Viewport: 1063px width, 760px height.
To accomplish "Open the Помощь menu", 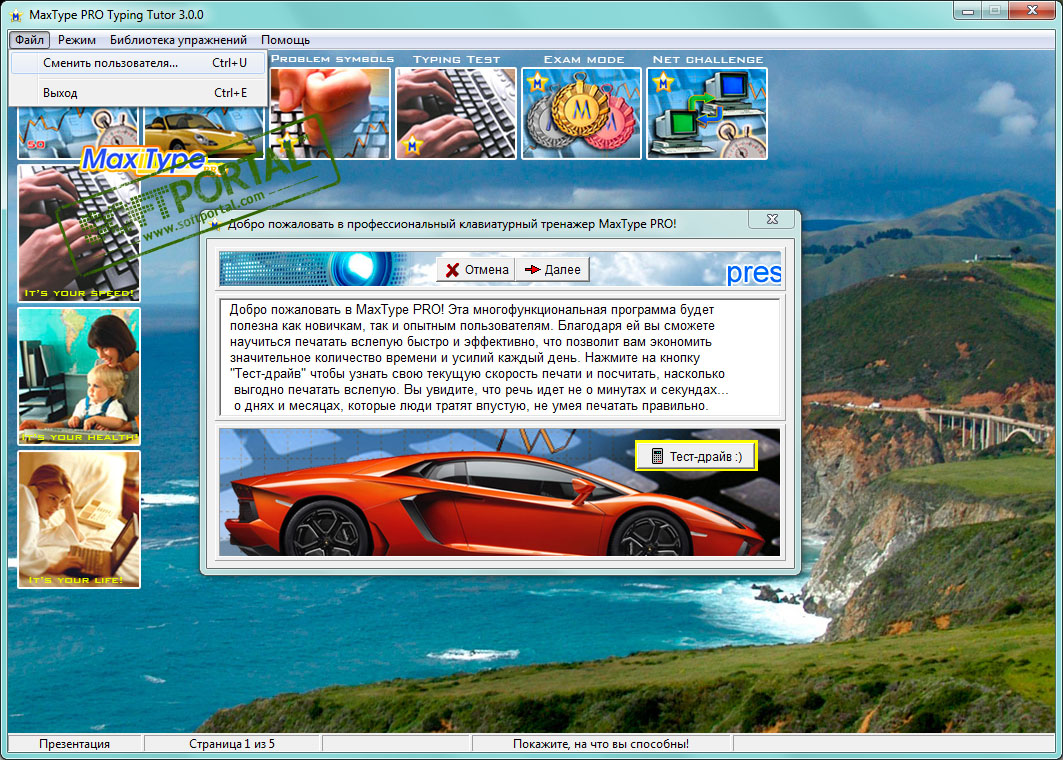I will 285,40.
